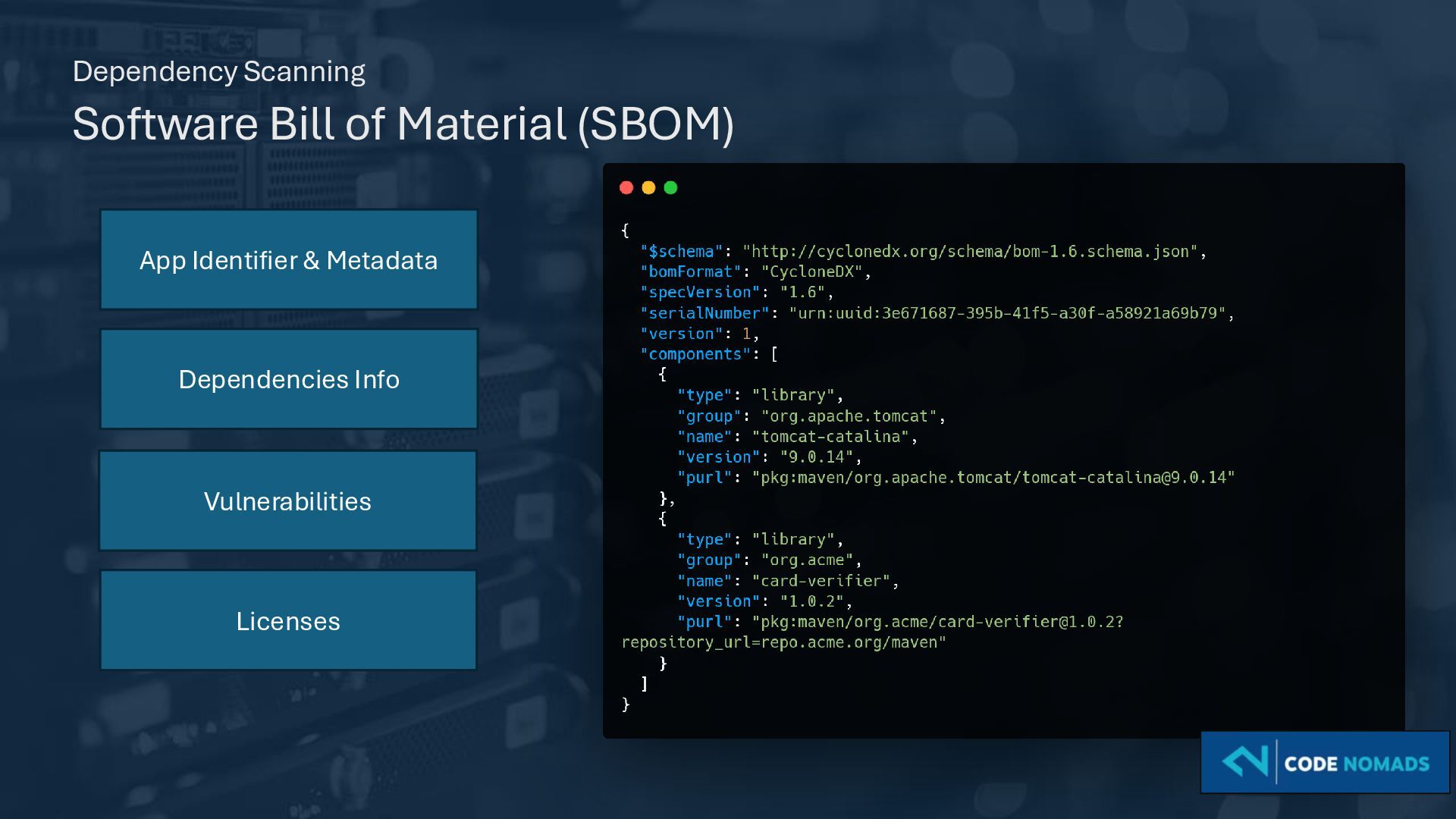
Task: Click the "tomcat-catalina" name value
Action: tap(830, 437)
